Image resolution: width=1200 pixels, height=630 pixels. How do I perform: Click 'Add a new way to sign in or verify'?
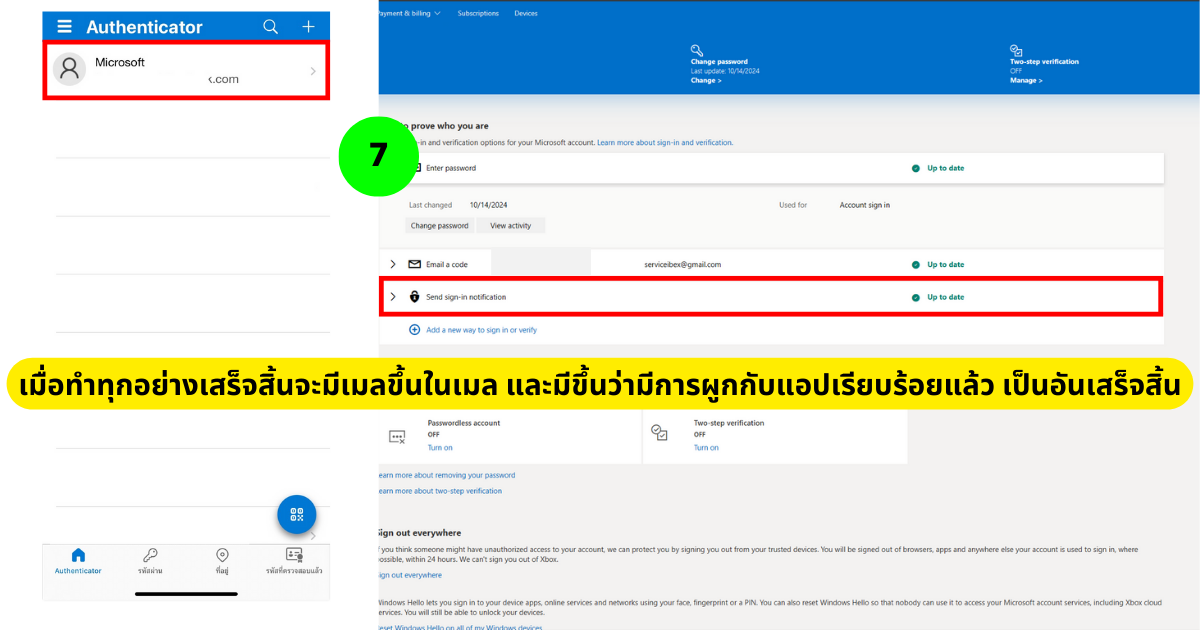click(481, 329)
